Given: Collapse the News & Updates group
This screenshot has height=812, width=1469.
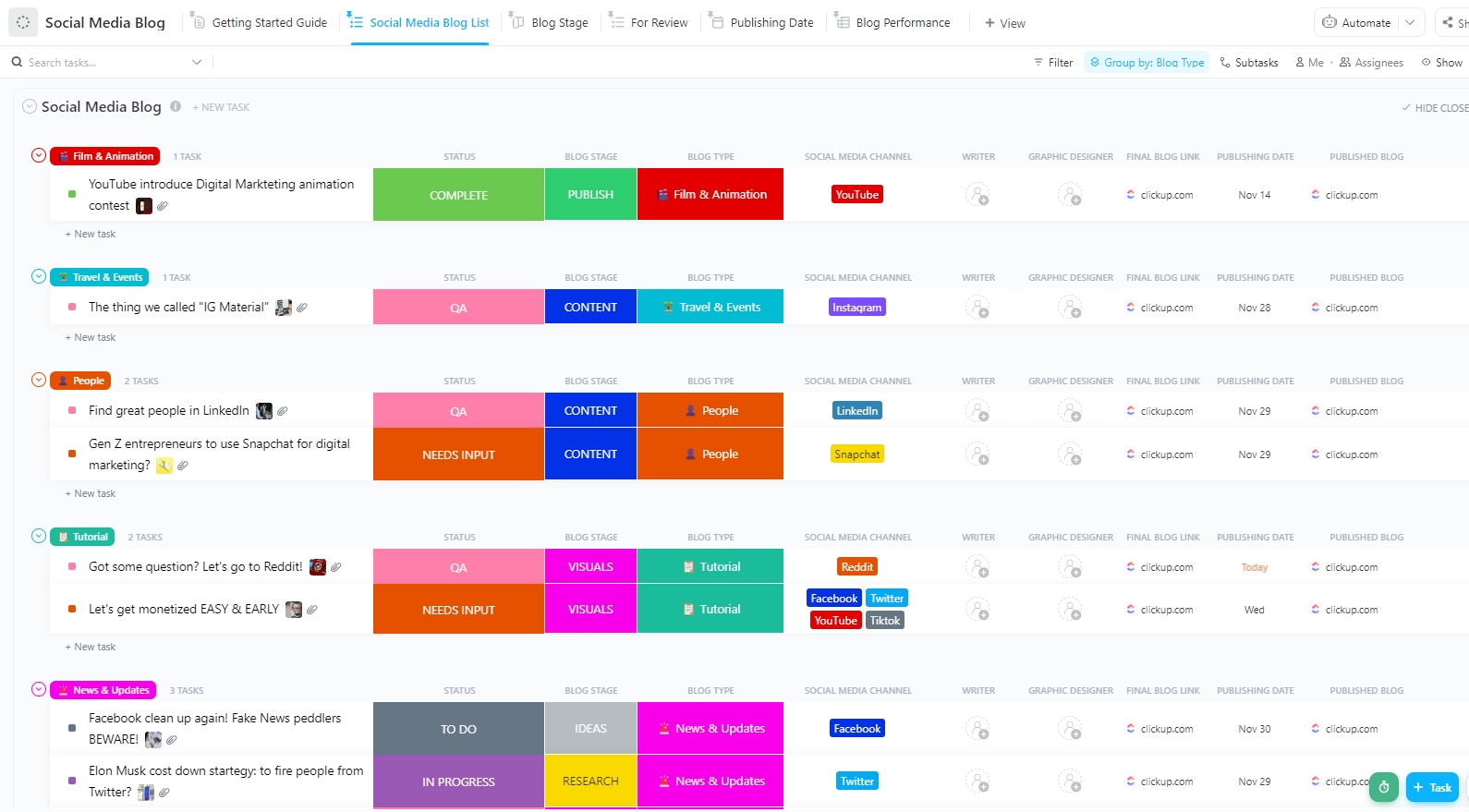Looking at the screenshot, I should 39,689.
